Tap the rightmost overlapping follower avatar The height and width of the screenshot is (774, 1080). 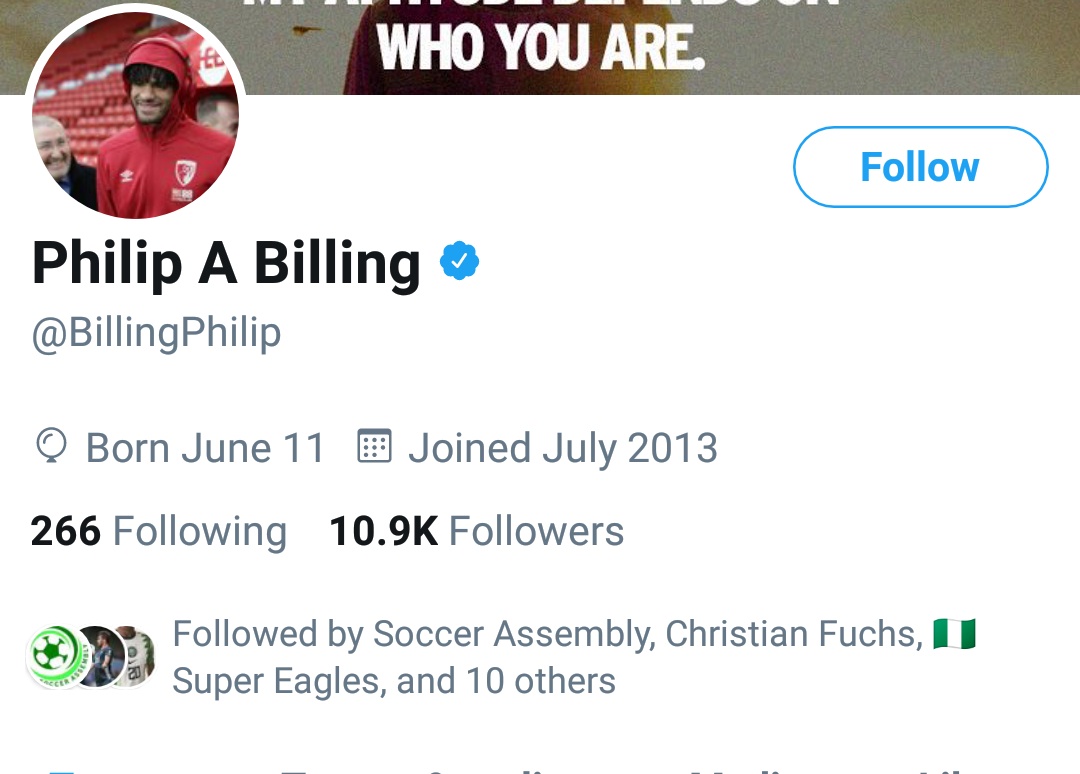[140, 657]
